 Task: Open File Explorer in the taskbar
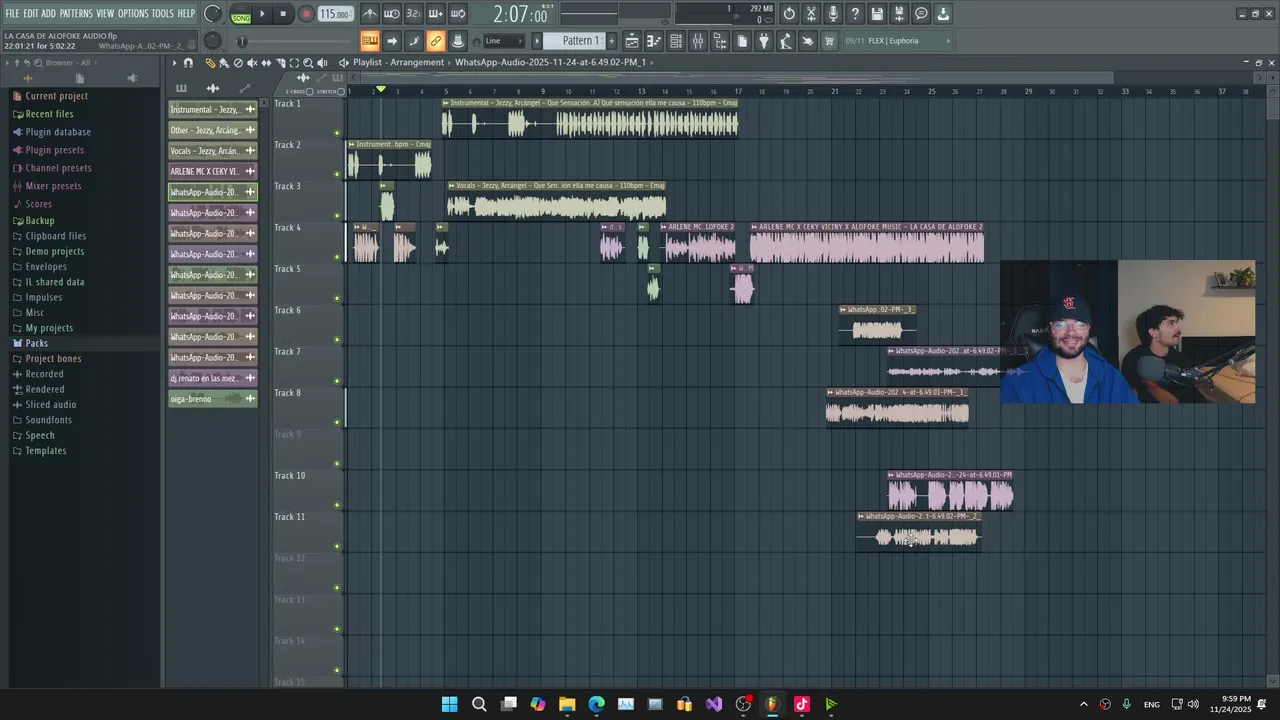567,704
